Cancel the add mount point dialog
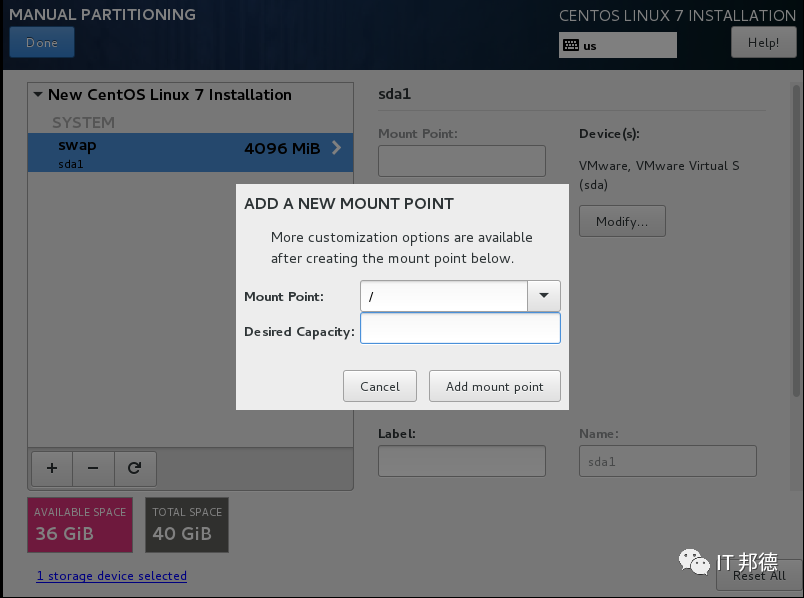The height and width of the screenshot is (598, 804). coord(380,386)
